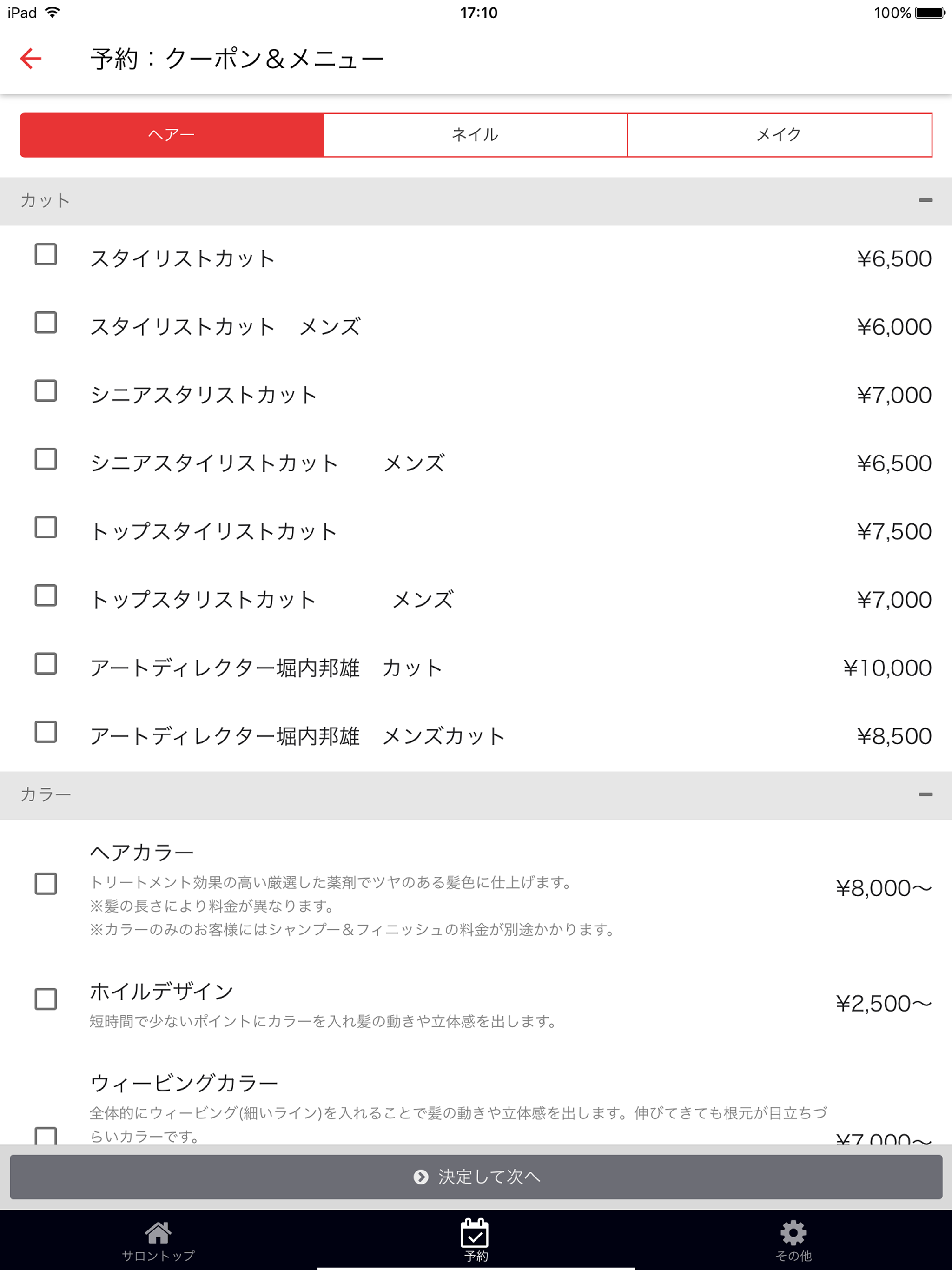
Task: Collapse the カラー section
Action: click(925, 794)
